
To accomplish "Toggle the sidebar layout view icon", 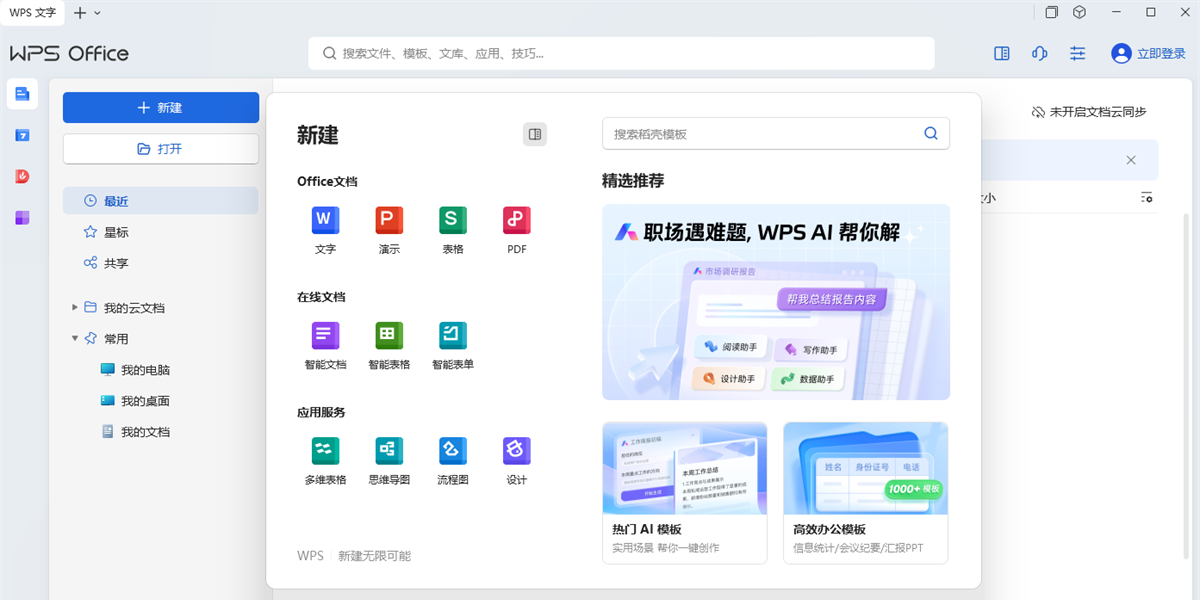I will point(1001,53).
